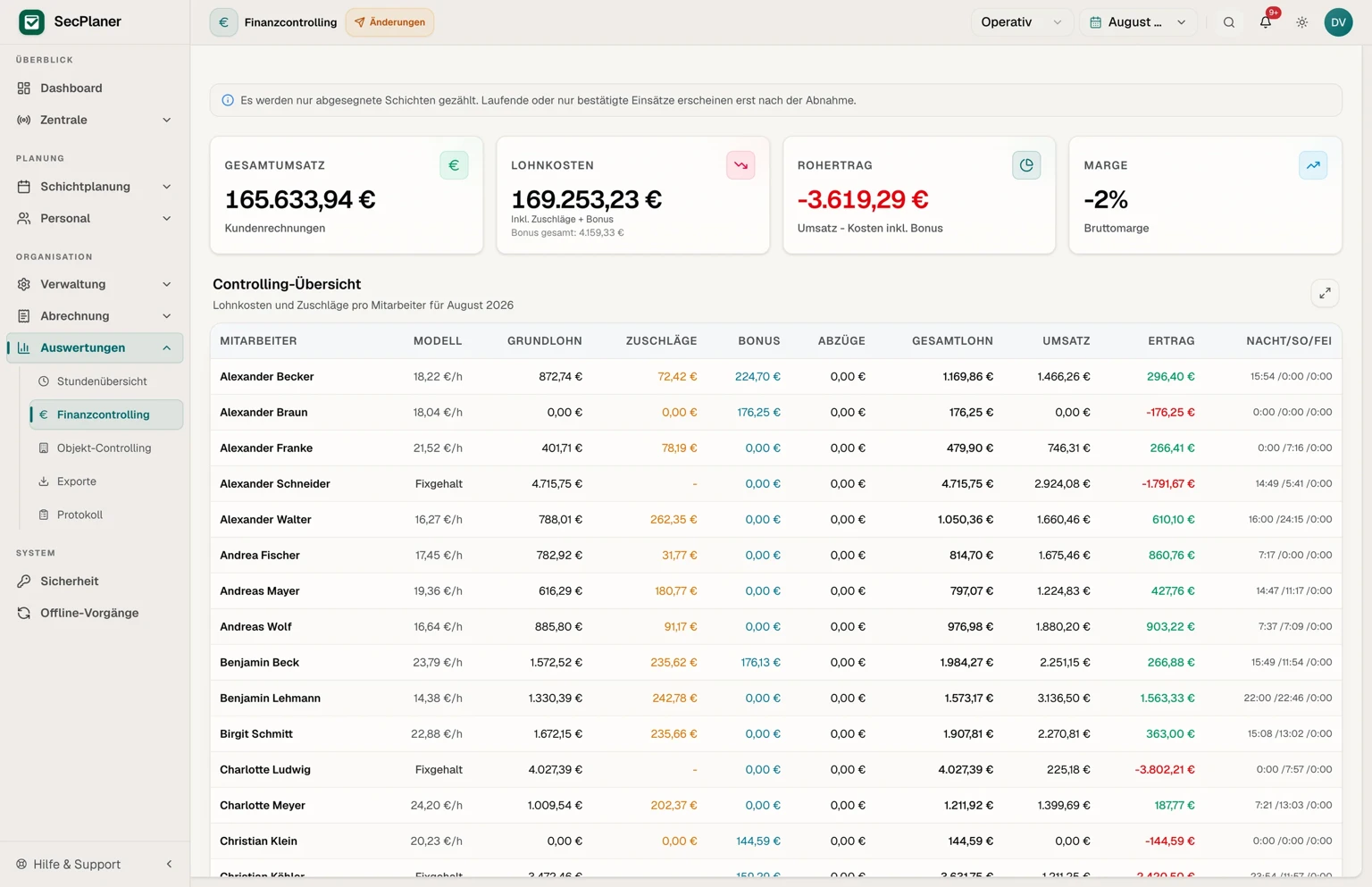
Task: Collapse the Auswertungen submenu chevron
Action: click(x=166, y=347)
